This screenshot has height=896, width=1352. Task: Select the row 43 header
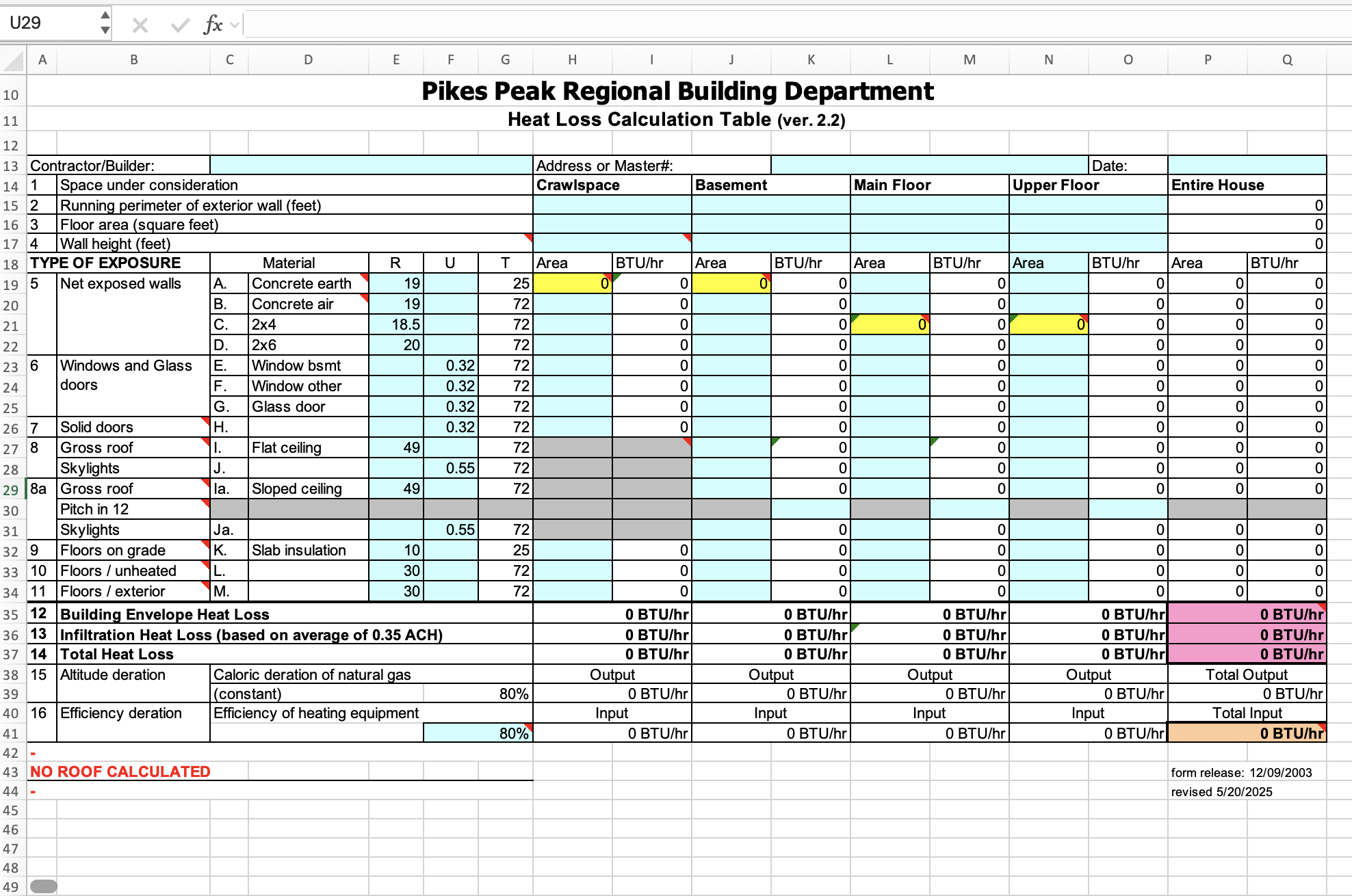coord(12,772)
